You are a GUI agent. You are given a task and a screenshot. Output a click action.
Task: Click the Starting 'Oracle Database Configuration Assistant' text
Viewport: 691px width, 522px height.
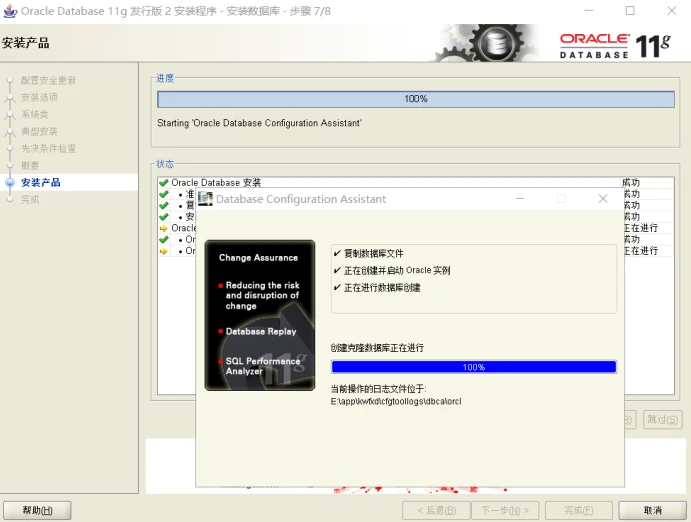click(x=259, y=123)
